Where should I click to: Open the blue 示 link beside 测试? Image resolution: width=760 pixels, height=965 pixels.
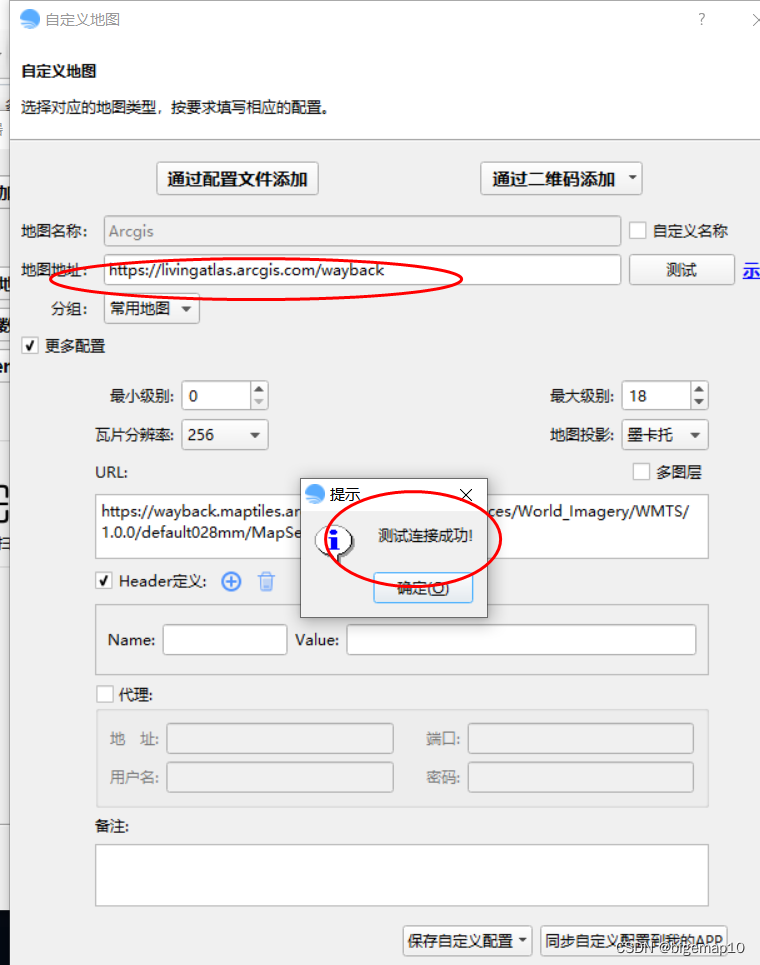[x=751, y=270]
